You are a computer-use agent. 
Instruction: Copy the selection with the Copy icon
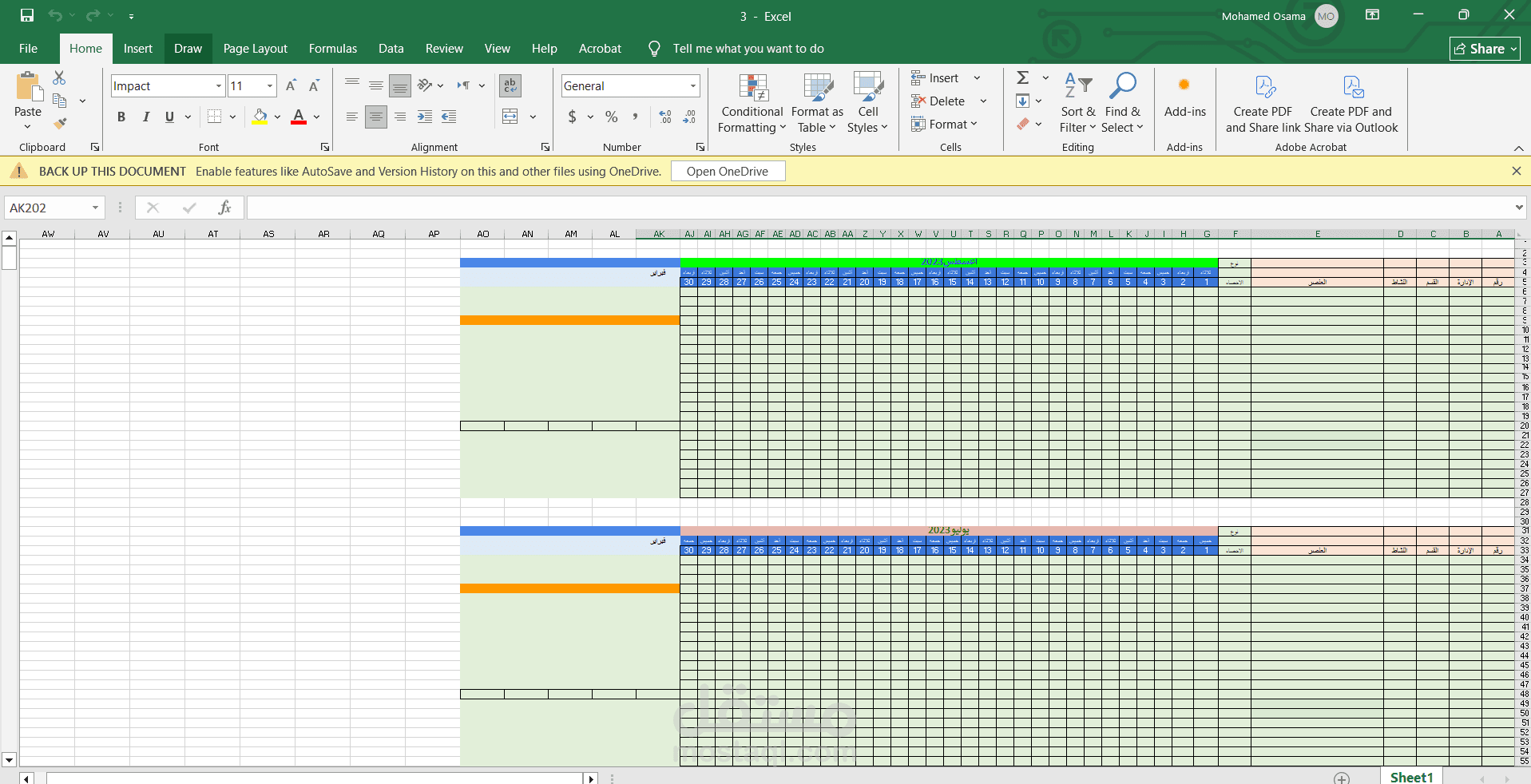point(59,101)
